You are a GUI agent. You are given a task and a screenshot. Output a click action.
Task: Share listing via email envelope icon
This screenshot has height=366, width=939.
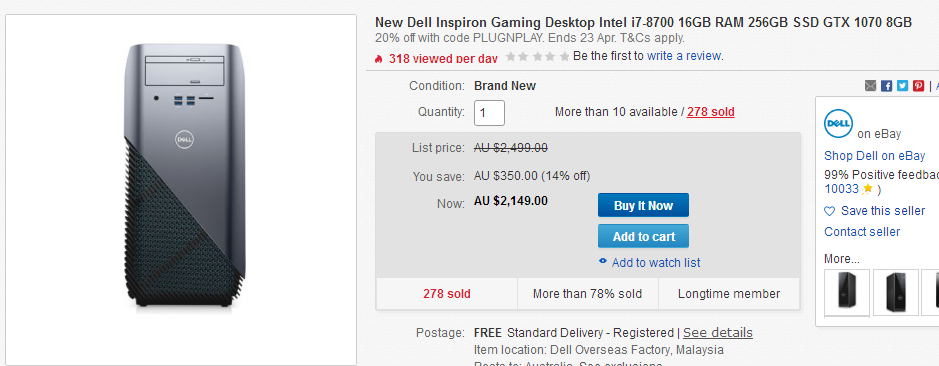[x=871, y=86]
